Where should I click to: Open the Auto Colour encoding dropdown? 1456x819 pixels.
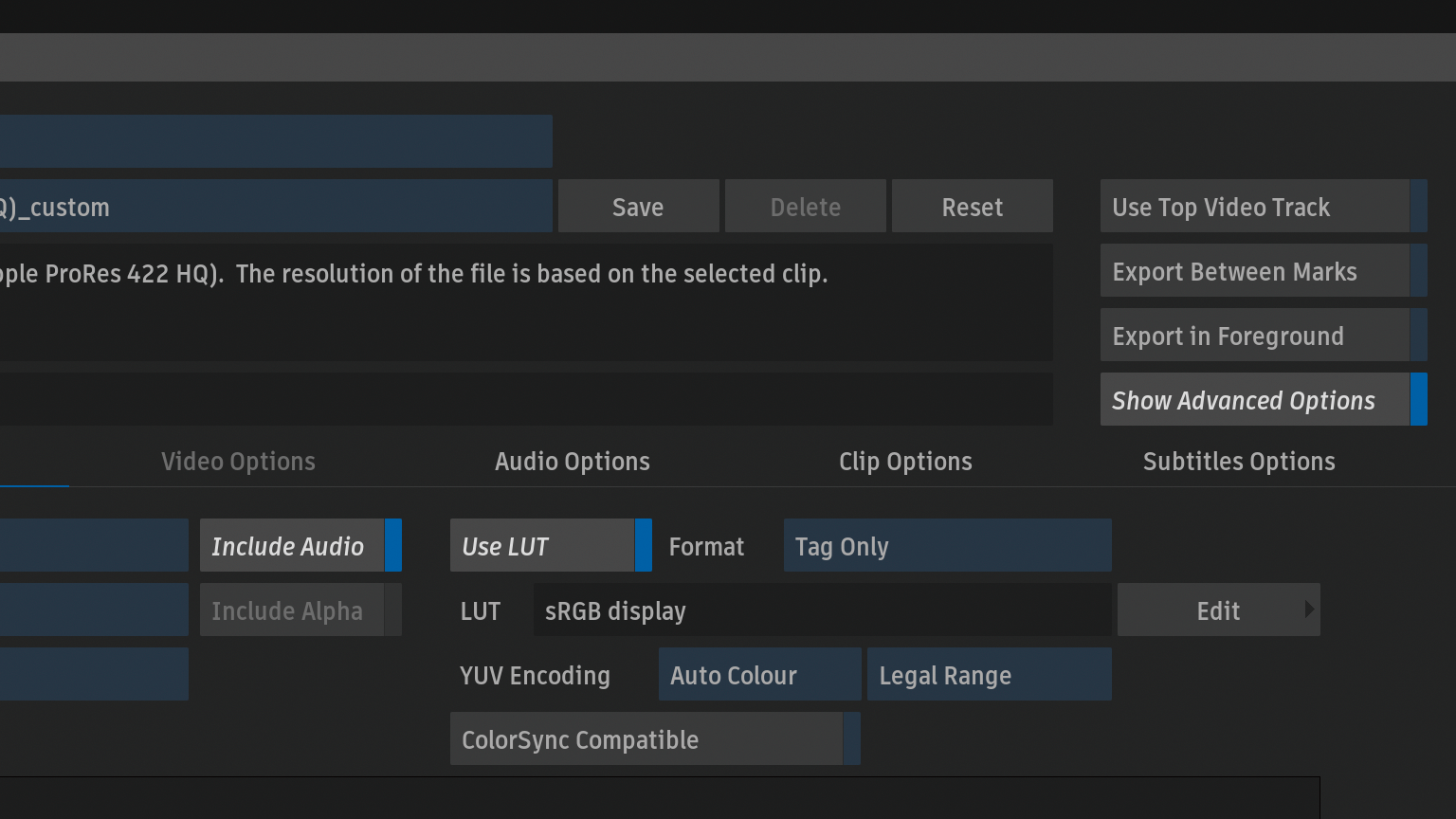coord(759,675)
